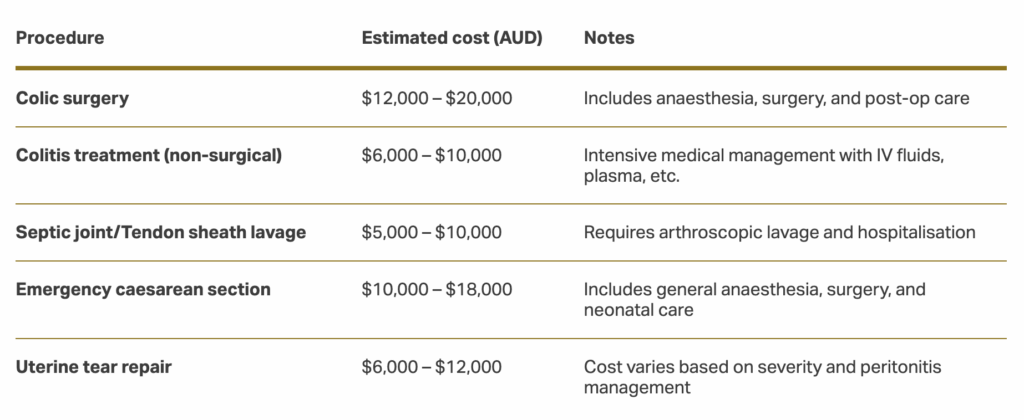Click the Procedure column header
This screenshot has height=420, width=1024.
click(x=60, y=38)
